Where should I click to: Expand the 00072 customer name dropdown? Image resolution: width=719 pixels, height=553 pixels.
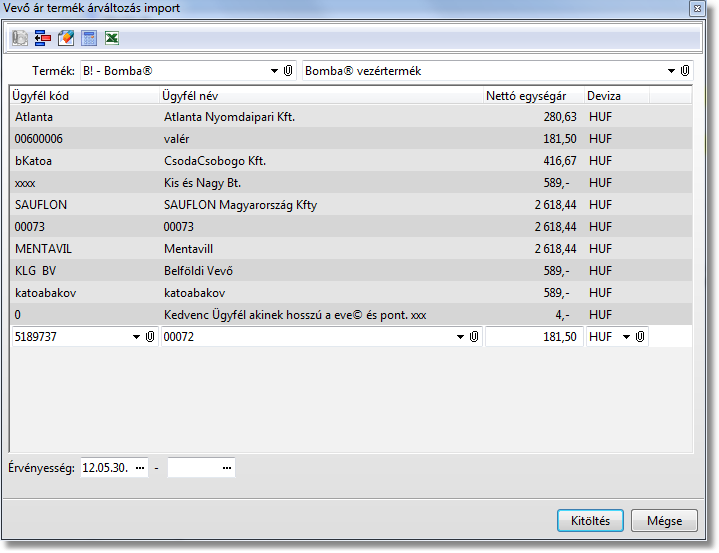(460, 337)
